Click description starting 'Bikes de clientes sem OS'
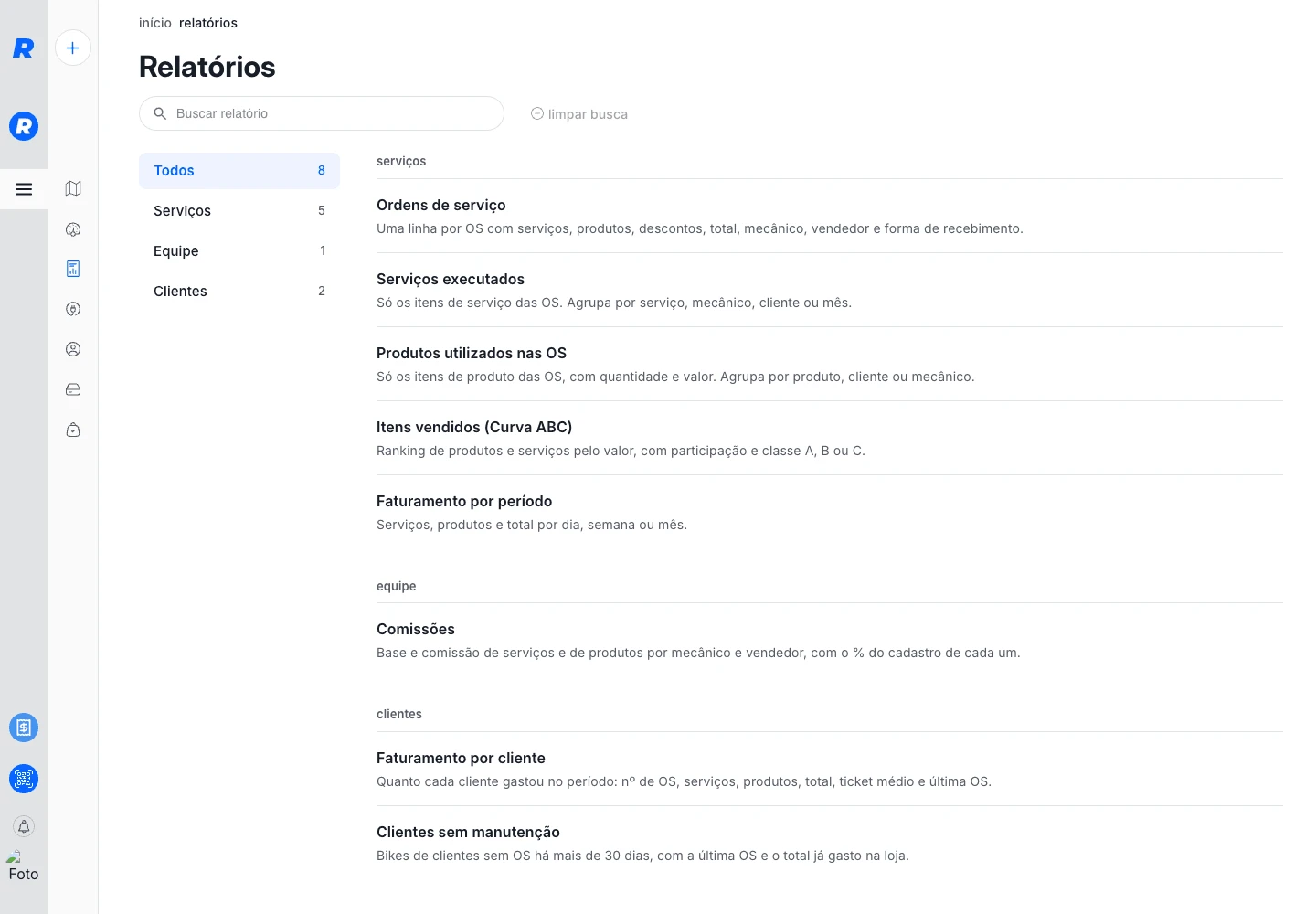Screen dimensions: 1316x914 point(642,856)
